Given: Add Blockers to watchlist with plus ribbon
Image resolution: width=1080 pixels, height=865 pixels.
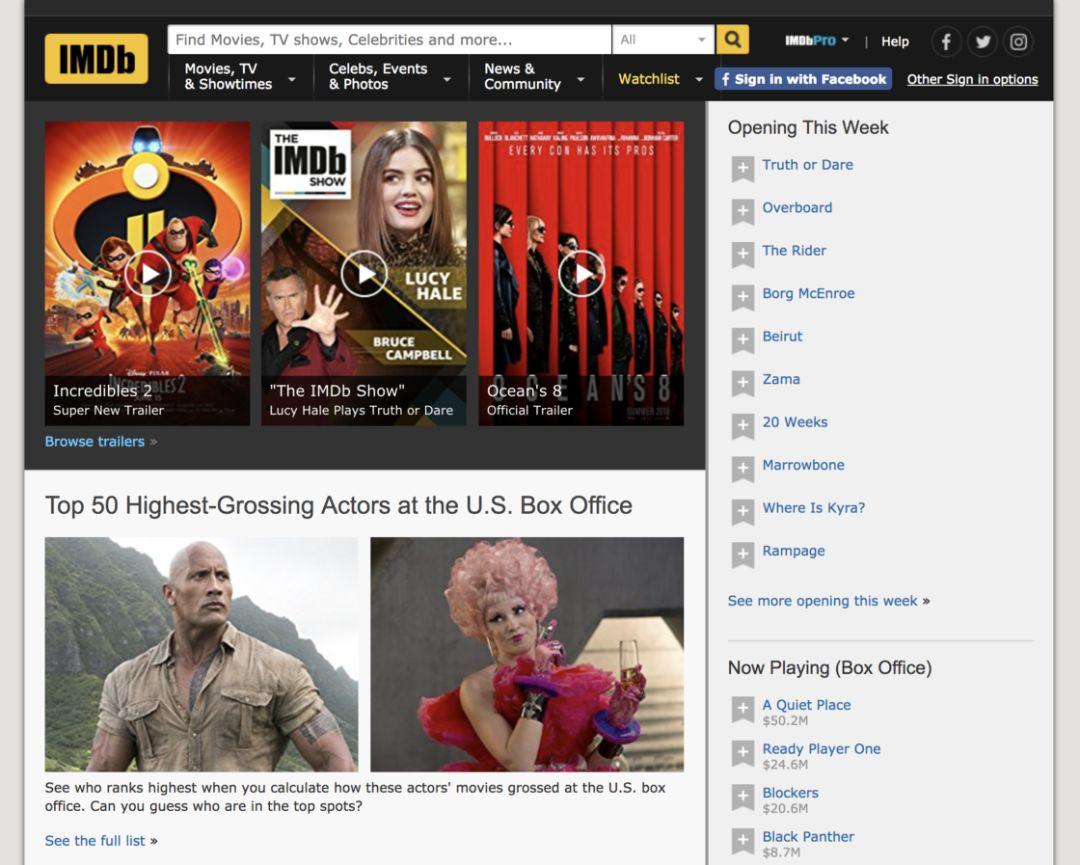Looking at the screenshot, I should pyautogui.click(x=742, y=798).
